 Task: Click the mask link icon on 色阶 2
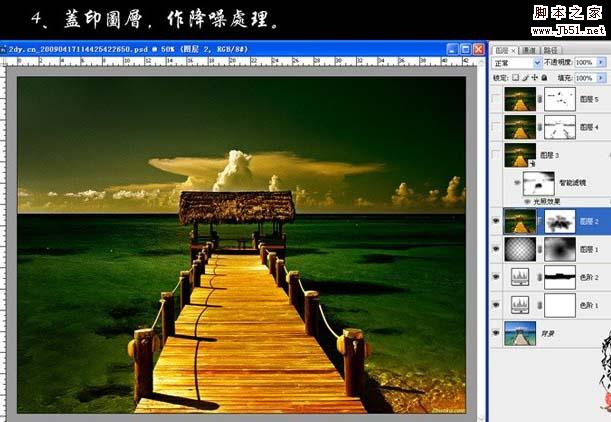click(540, 277)
